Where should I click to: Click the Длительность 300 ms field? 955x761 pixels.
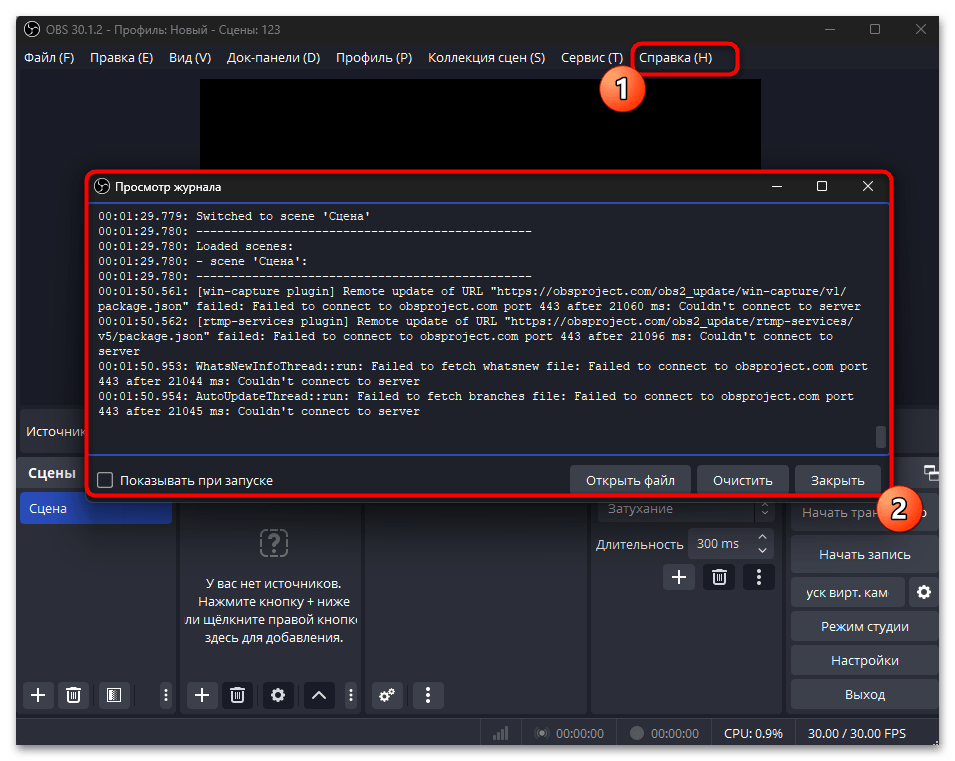[x=731, y=543]
